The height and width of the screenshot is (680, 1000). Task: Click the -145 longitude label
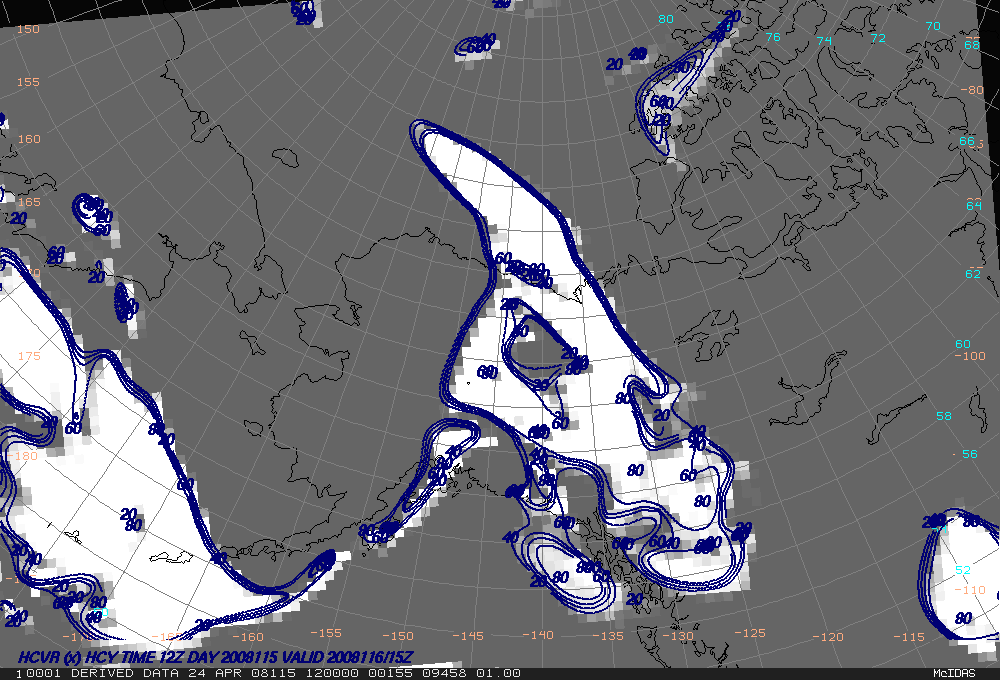(x=468, y=635)
